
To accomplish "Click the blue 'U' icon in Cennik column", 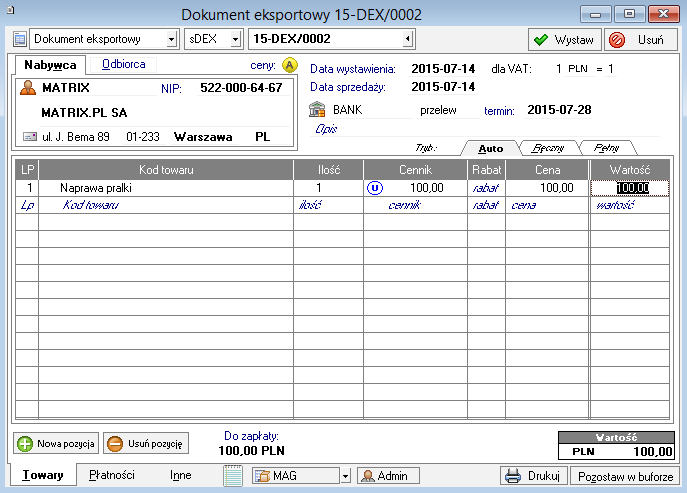I will click(376, 187).
